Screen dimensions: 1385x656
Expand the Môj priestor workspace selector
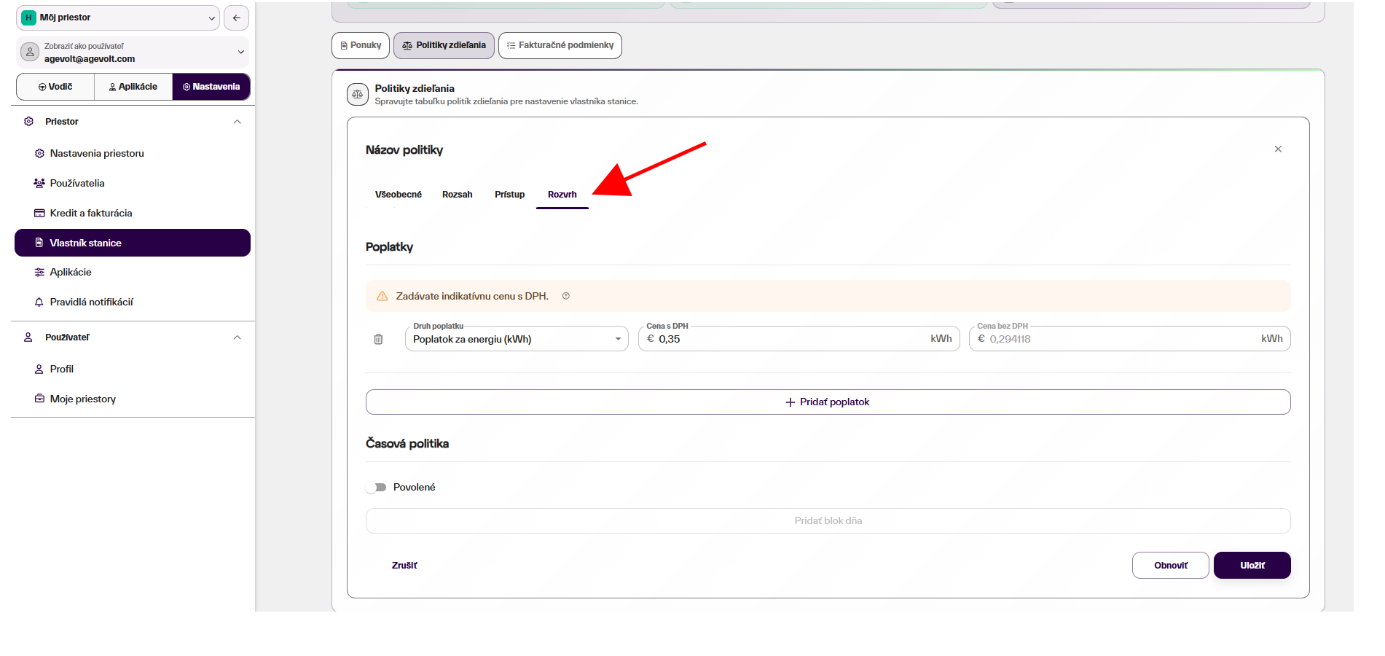tap(118, 17)
